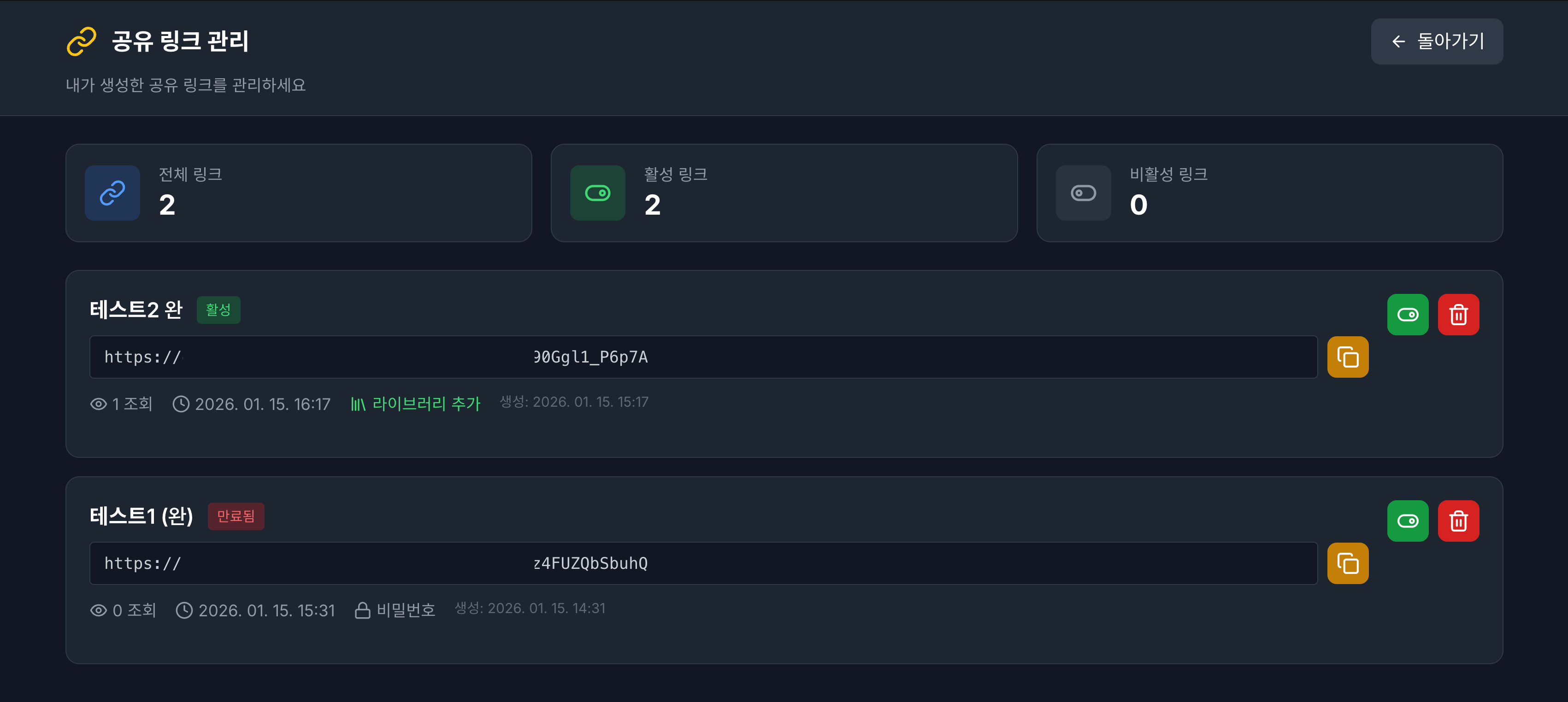
Task: Click the clock icon beside 2026. 01. 15. 15:31
Action: tap(184, 610)
